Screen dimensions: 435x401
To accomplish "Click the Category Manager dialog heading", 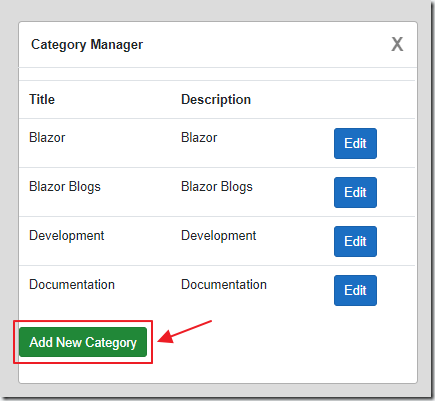I will [x=87, y=45].
